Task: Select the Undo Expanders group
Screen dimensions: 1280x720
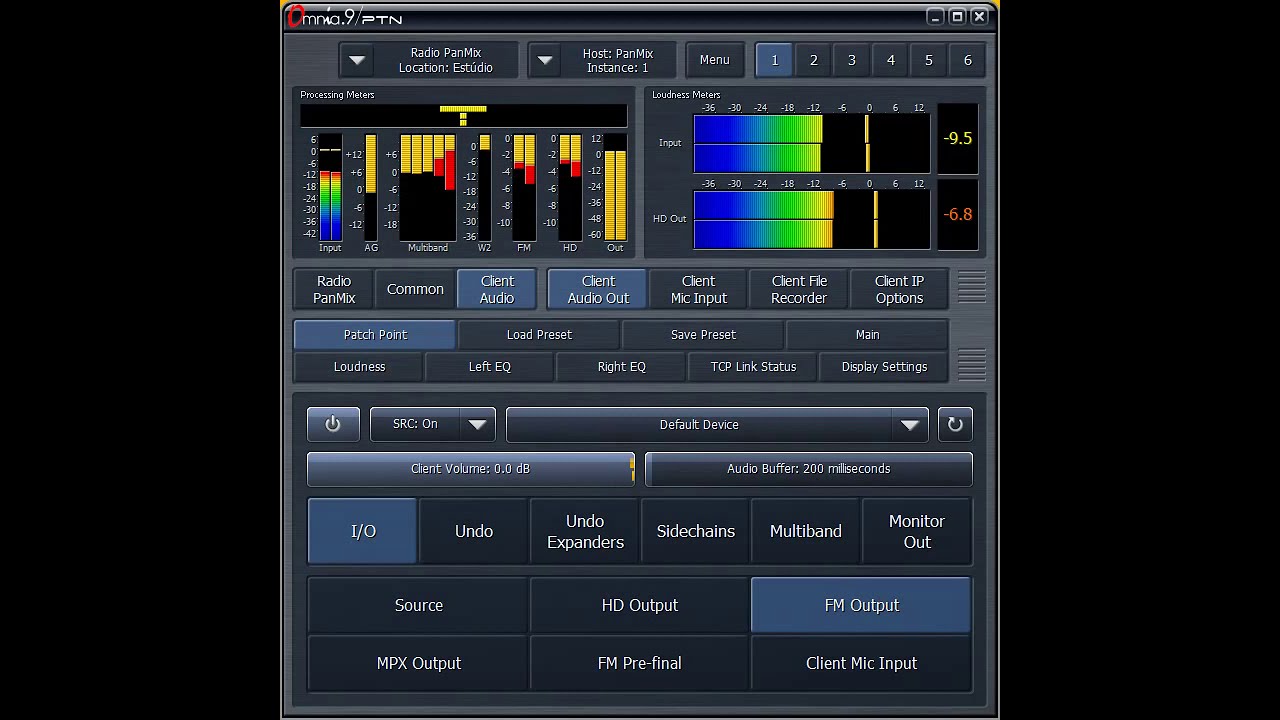Action: tap(585, 531)
